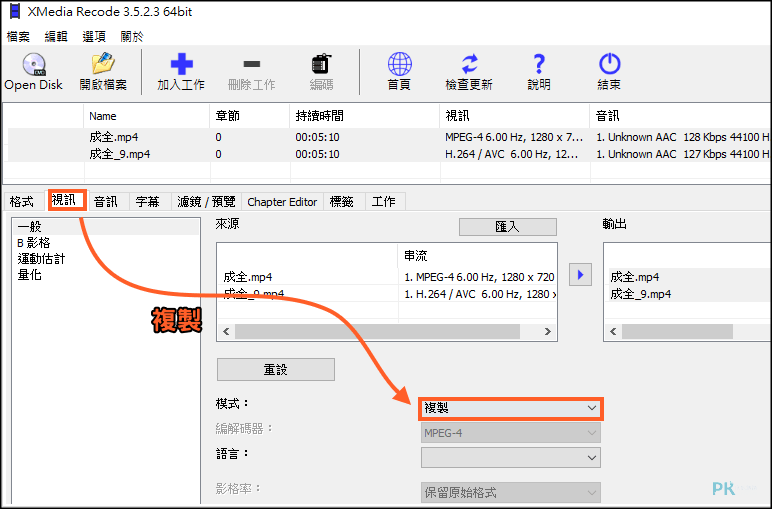Viewport: 772px width, 509px height.
Task: Expand the 編解碼器 MPEG-4 dropdown
Action: [511, 433]
